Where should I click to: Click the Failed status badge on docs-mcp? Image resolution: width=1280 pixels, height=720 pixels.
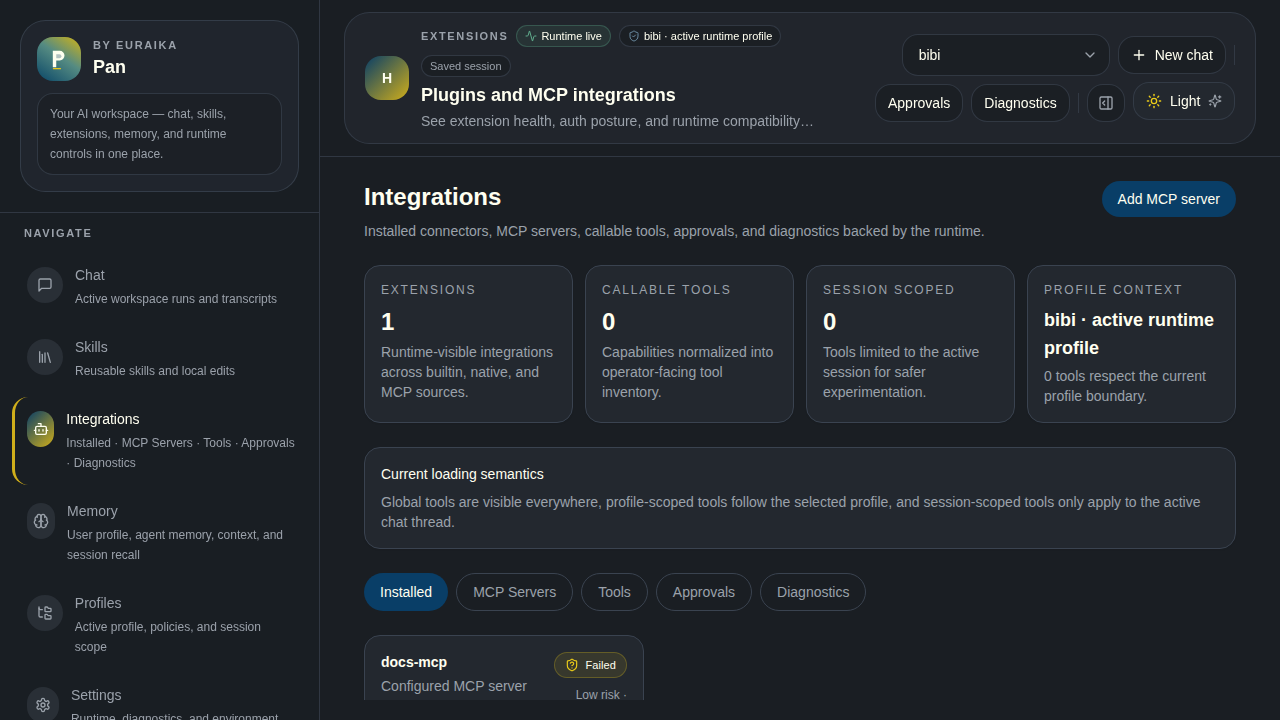(590, 664)
